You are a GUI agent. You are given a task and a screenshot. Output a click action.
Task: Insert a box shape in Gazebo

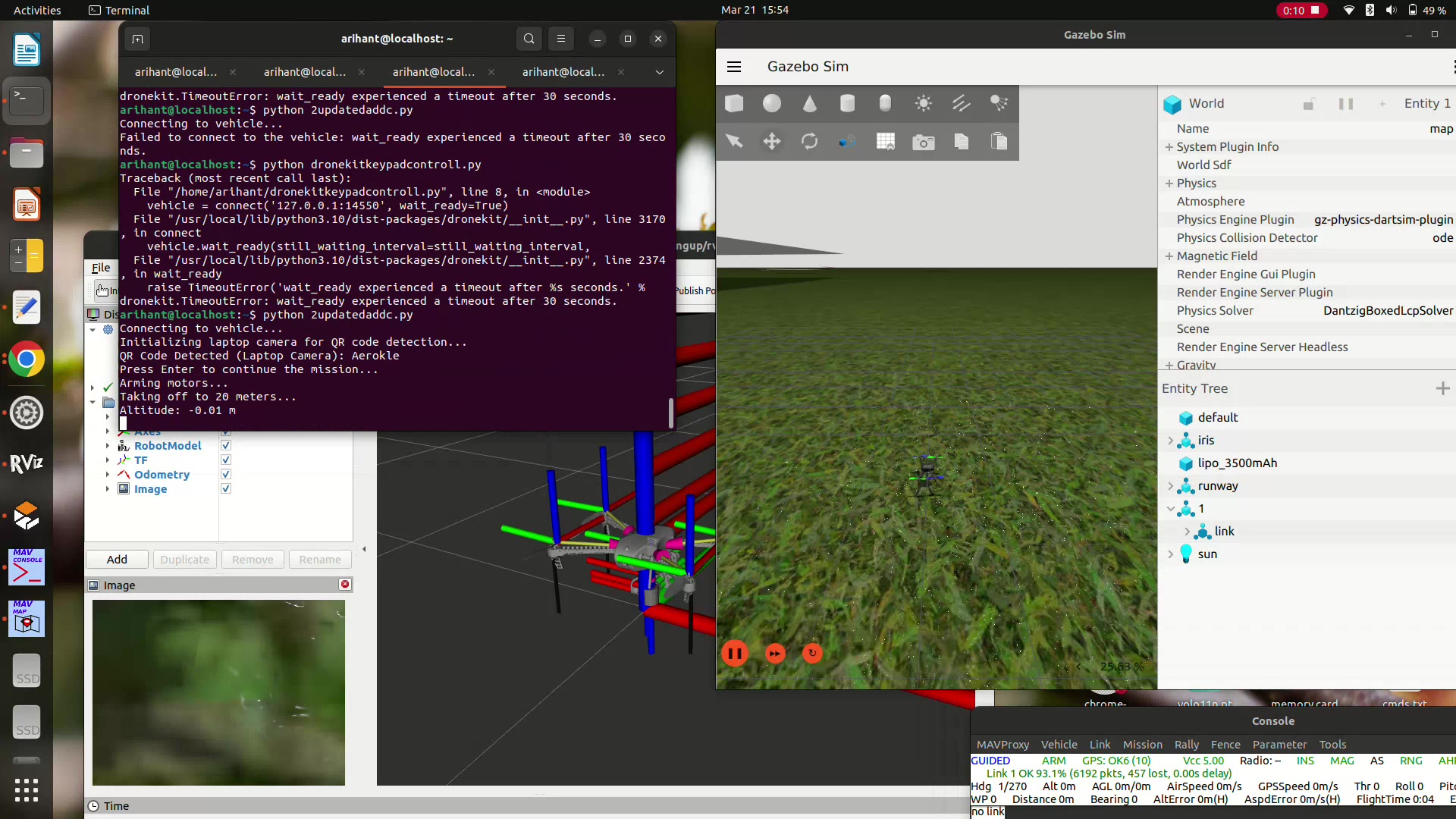click(x=734, y=104)
